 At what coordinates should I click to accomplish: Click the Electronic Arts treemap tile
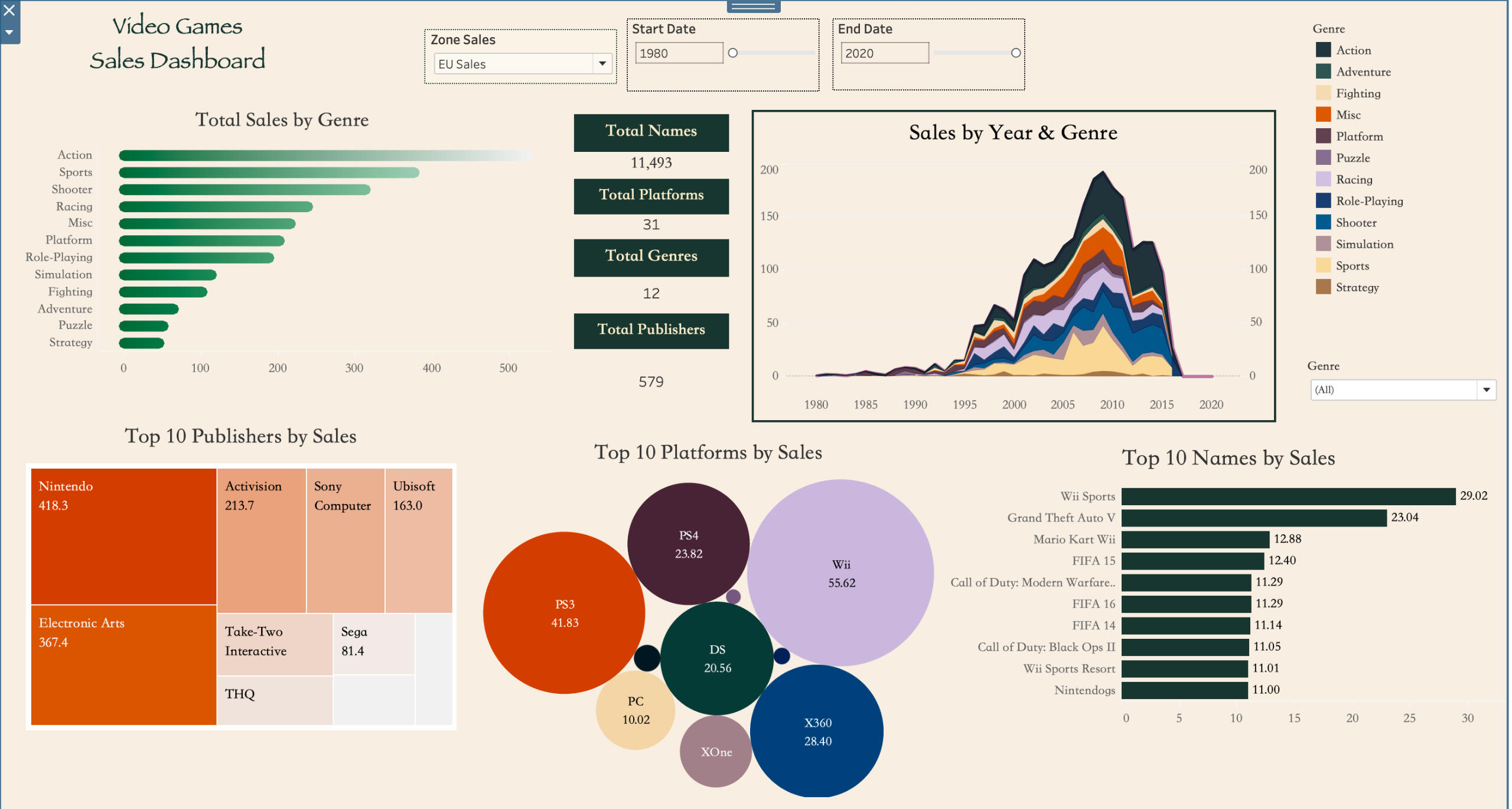(123, 665)
